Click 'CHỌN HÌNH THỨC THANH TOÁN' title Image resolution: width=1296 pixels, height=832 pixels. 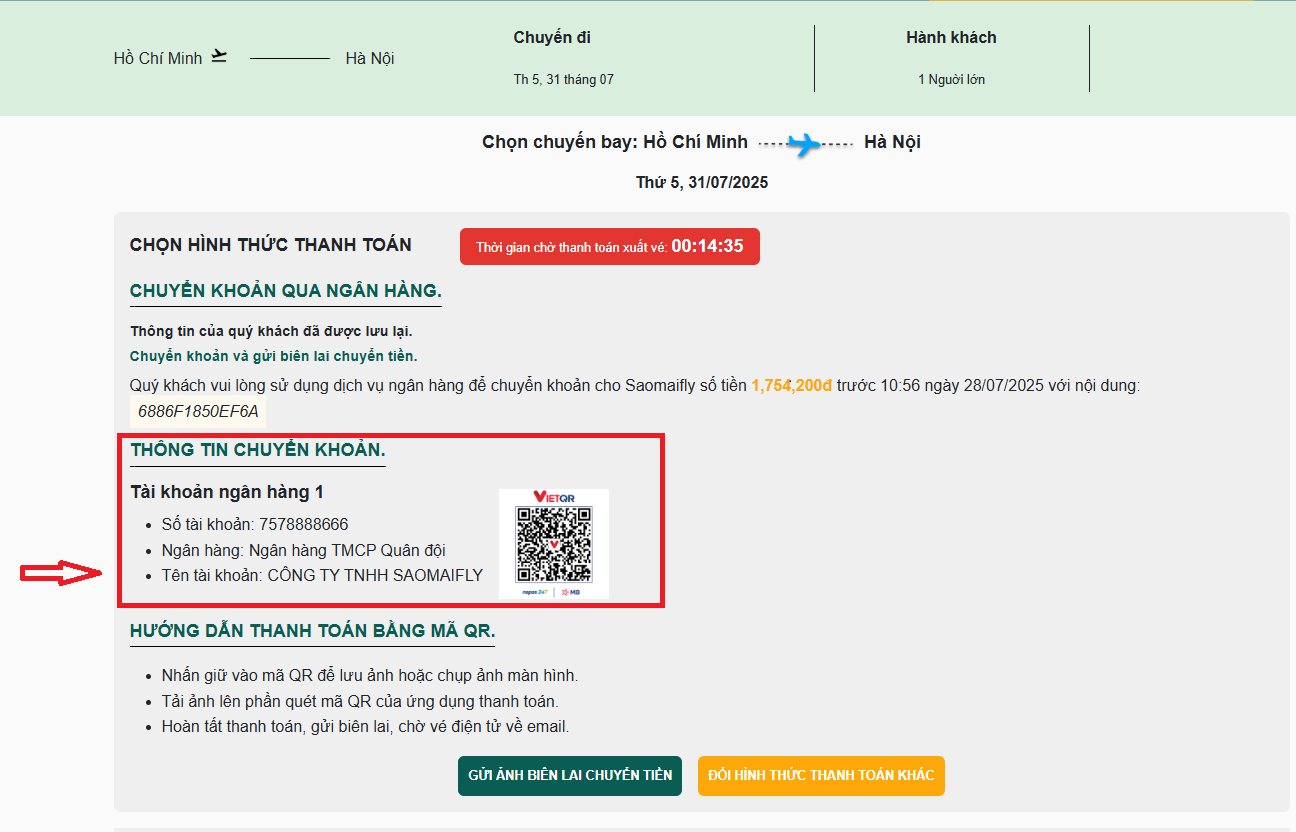(271, 245)
